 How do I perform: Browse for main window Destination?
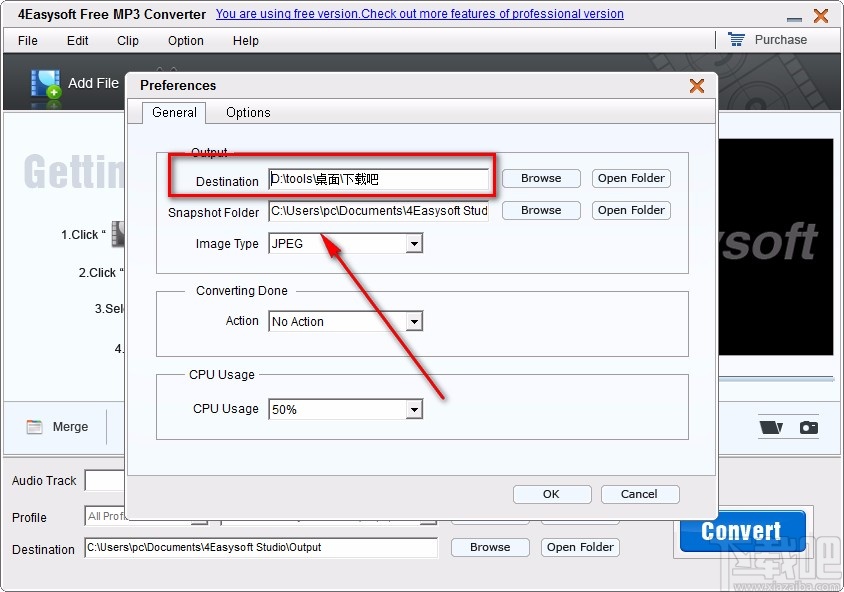coord(490,547)
